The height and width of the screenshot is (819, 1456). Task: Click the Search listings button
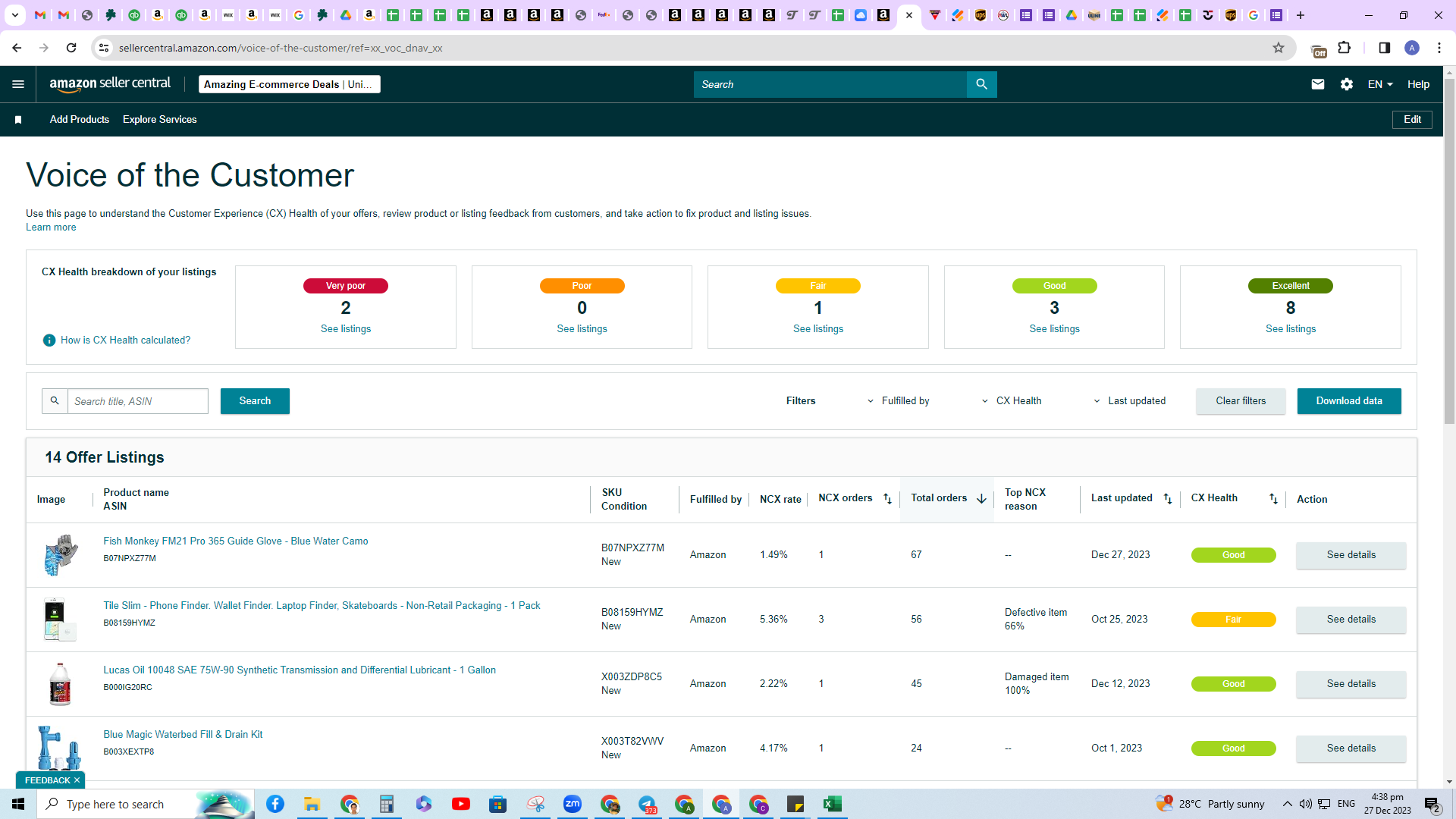(255, 401)
